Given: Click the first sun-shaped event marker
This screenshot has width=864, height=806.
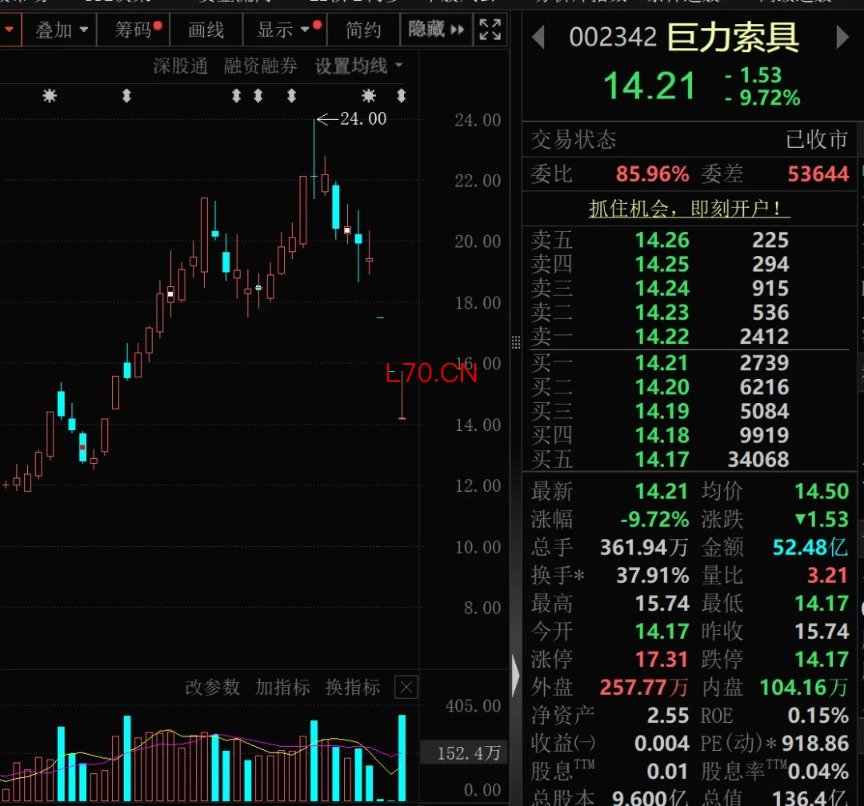Looking at the screenshot, I should click(x=50, y=96).
